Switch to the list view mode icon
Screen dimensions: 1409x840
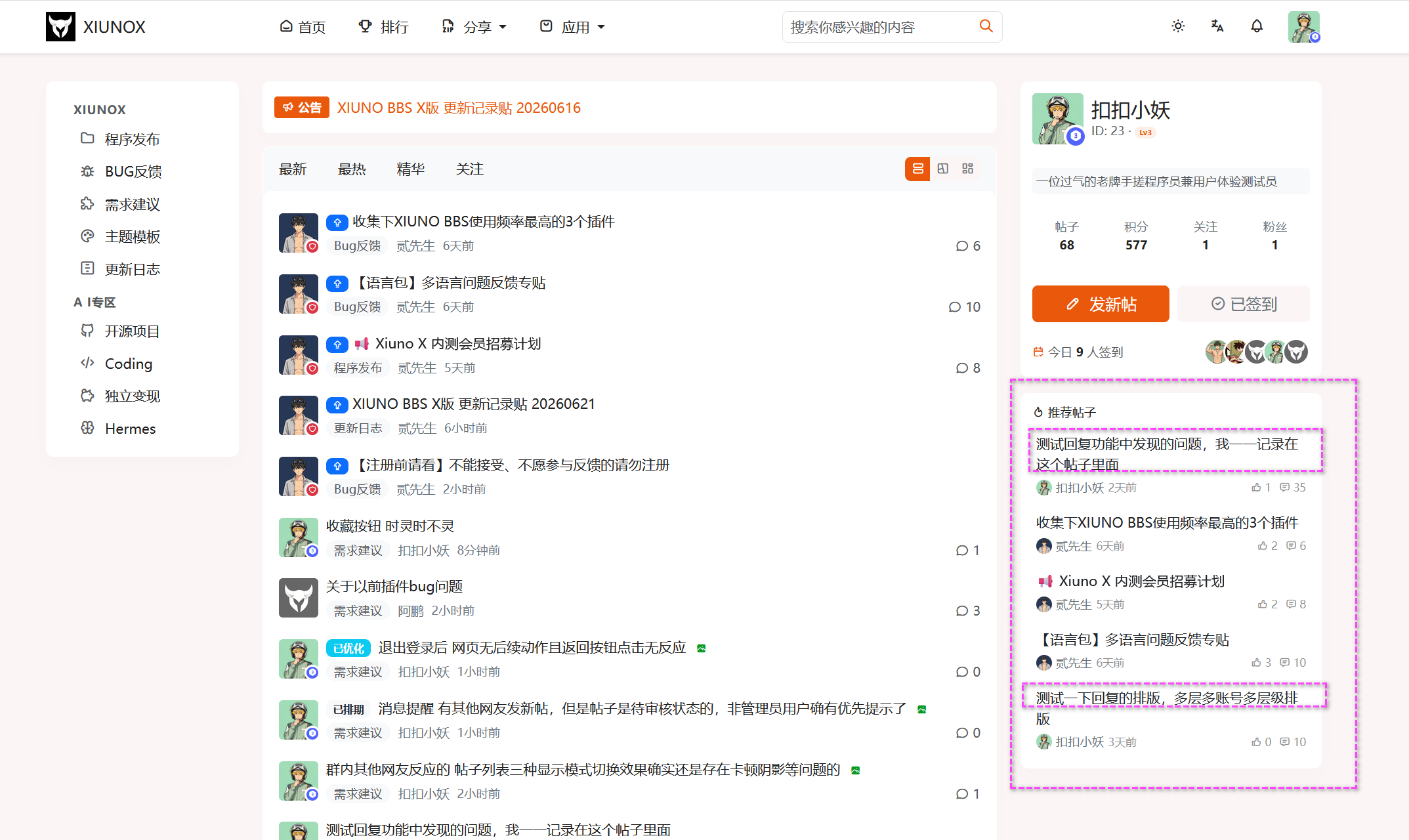[x=917, y=169]
